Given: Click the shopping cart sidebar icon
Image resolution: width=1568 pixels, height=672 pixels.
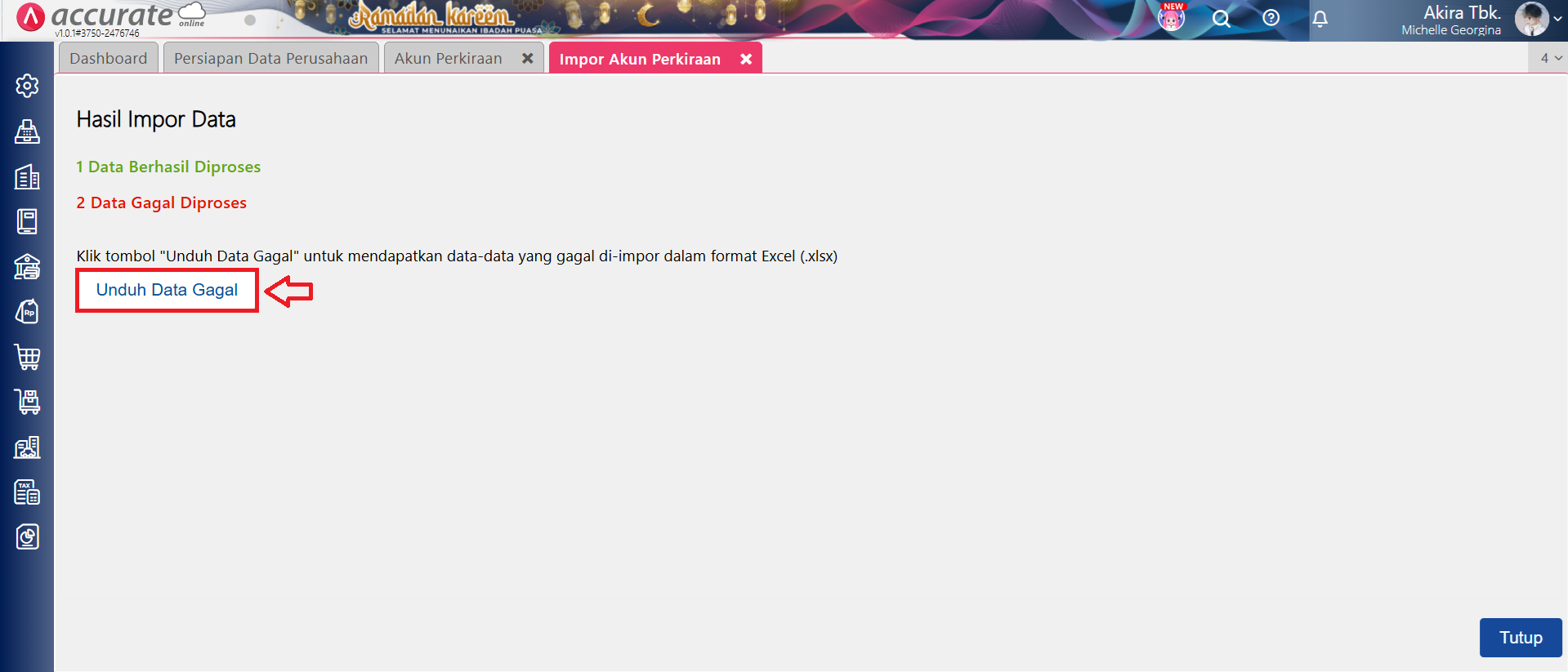Looking at the screenshot, I should [x=27, y=357].
